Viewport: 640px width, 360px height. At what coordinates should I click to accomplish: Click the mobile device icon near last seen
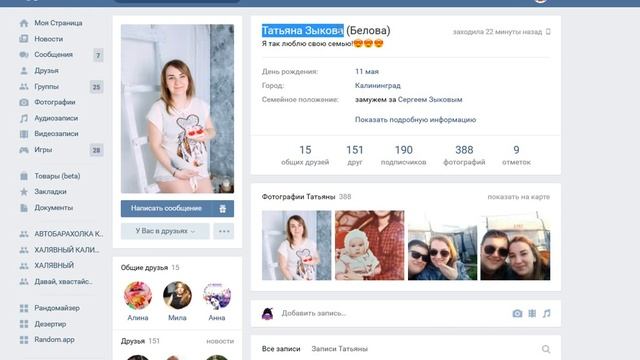[x=548, y=31]
